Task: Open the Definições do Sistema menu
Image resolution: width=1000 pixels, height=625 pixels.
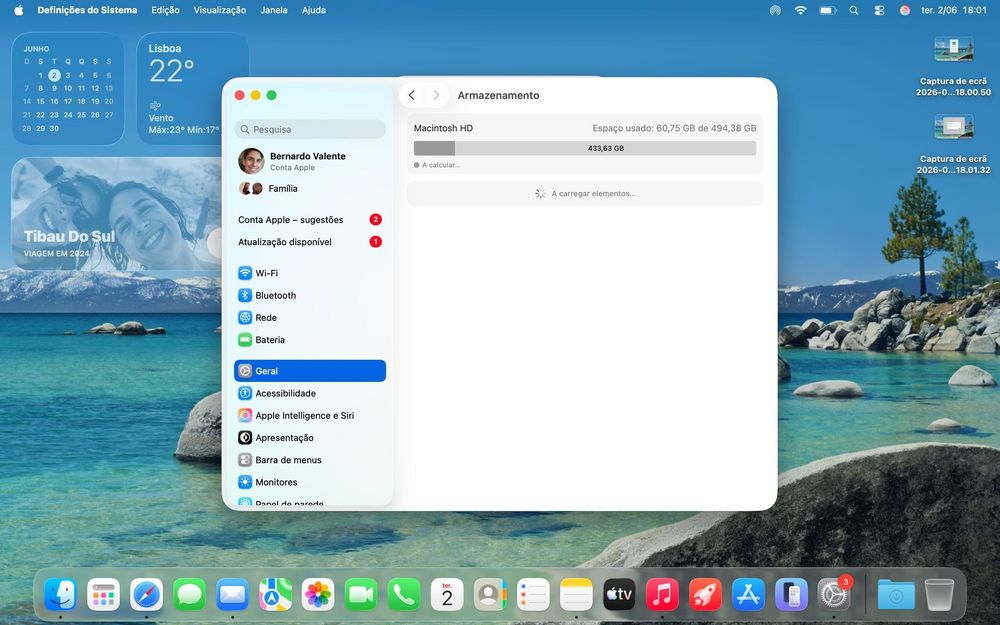Action: click(87, 10)
